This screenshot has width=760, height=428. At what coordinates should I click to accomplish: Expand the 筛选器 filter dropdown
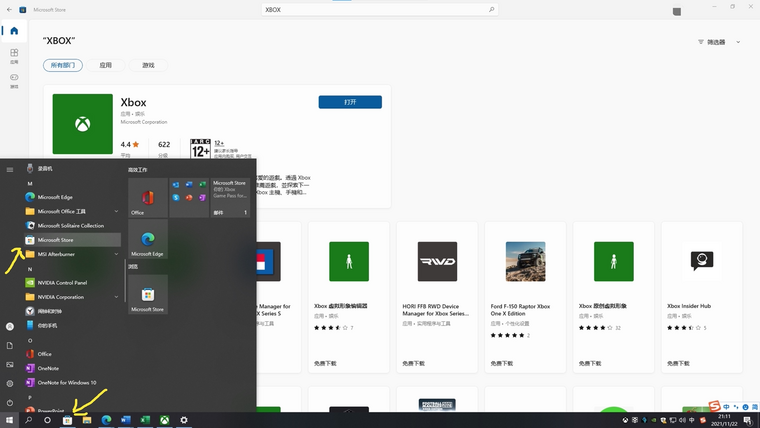point(718,42)
